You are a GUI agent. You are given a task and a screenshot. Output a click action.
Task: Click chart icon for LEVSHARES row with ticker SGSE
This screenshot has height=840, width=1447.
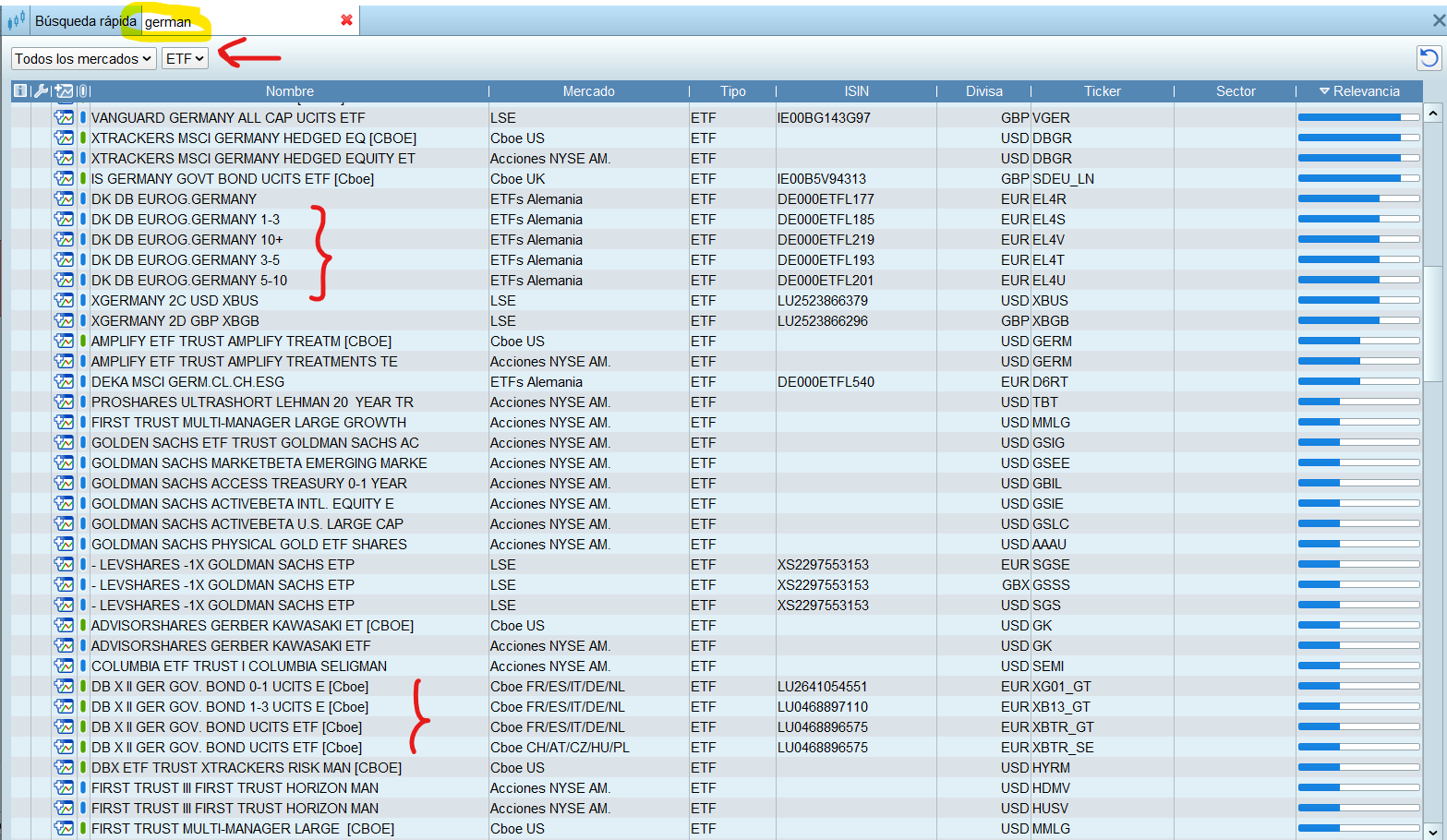pos(64,564)
